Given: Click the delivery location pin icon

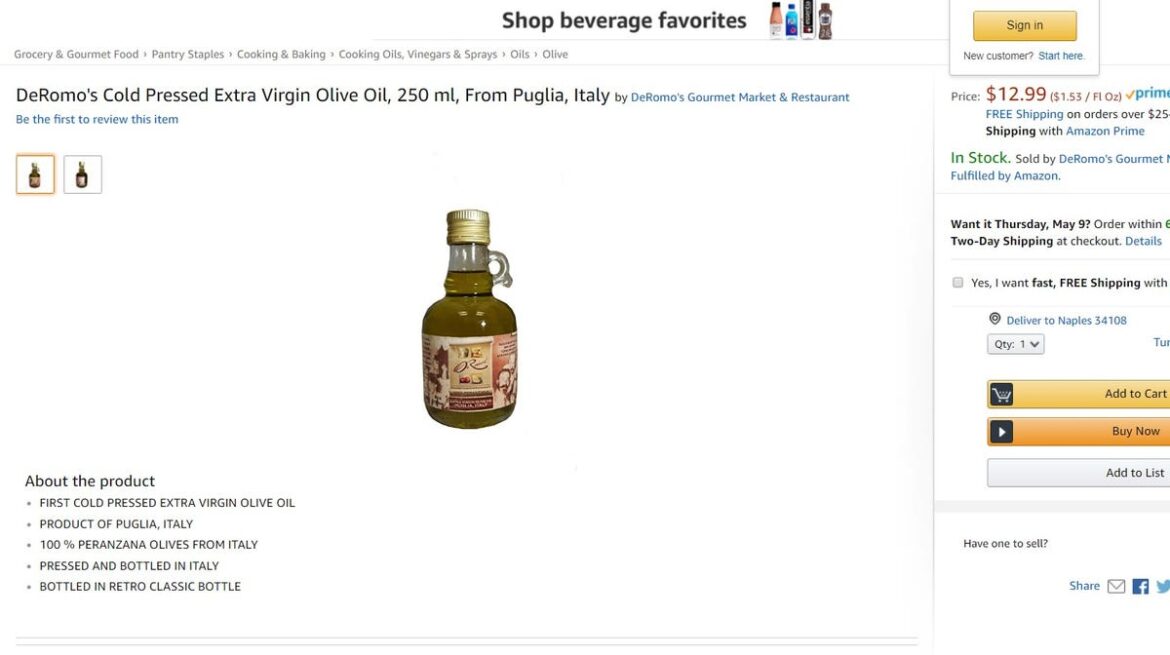Looking at the screenshot, I should tap(995, 319).
